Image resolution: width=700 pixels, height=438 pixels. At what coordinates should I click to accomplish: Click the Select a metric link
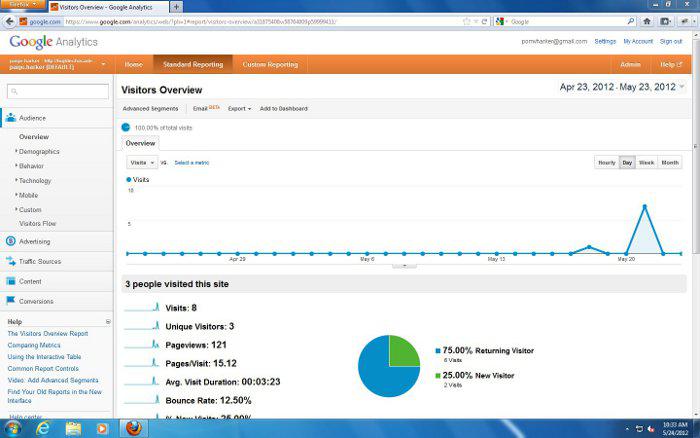(191, 162)
